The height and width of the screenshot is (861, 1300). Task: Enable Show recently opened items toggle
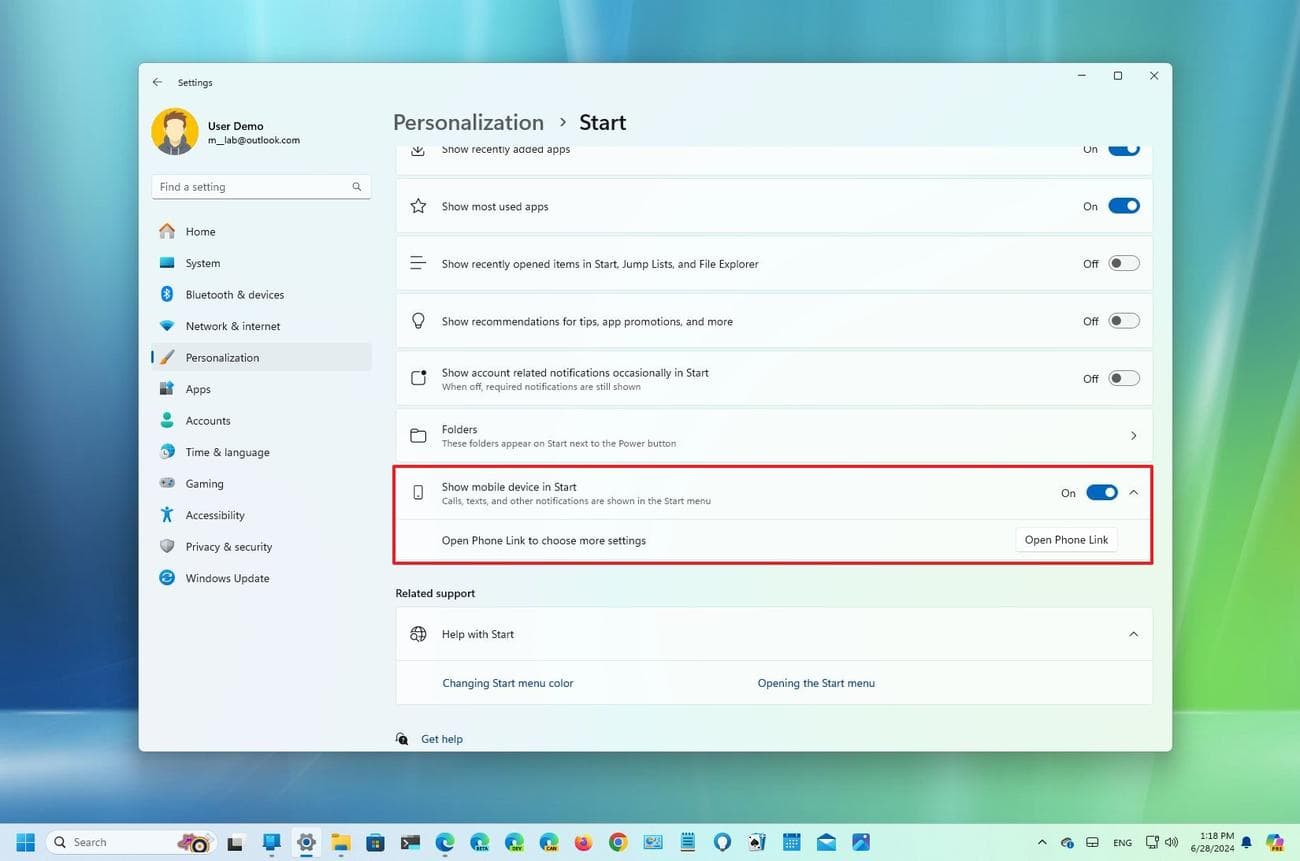[1124, 264]
